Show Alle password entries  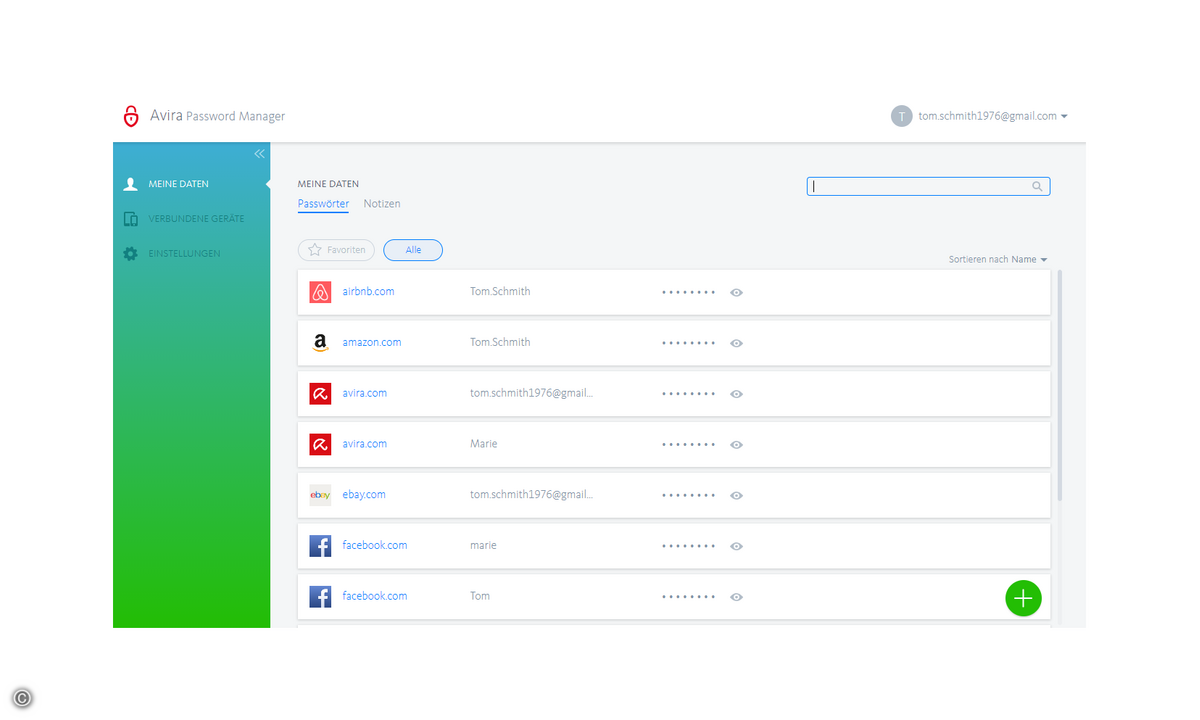point(413,250)
